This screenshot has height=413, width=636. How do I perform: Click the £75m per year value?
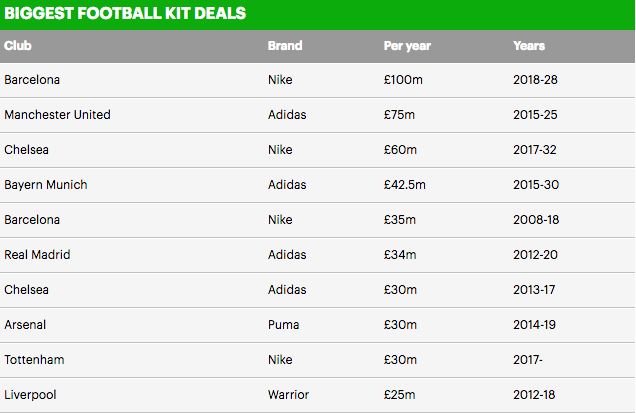(x=400, y=115)
